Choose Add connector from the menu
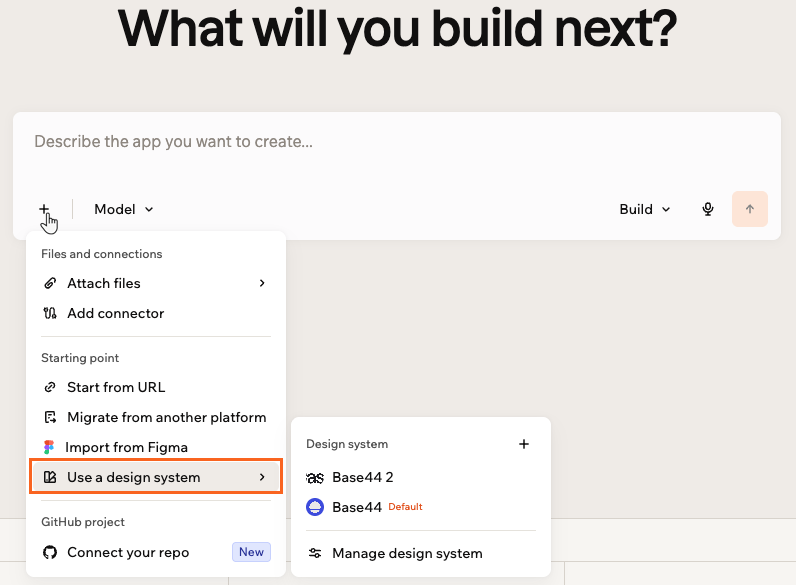 click(x=155, y=313)
